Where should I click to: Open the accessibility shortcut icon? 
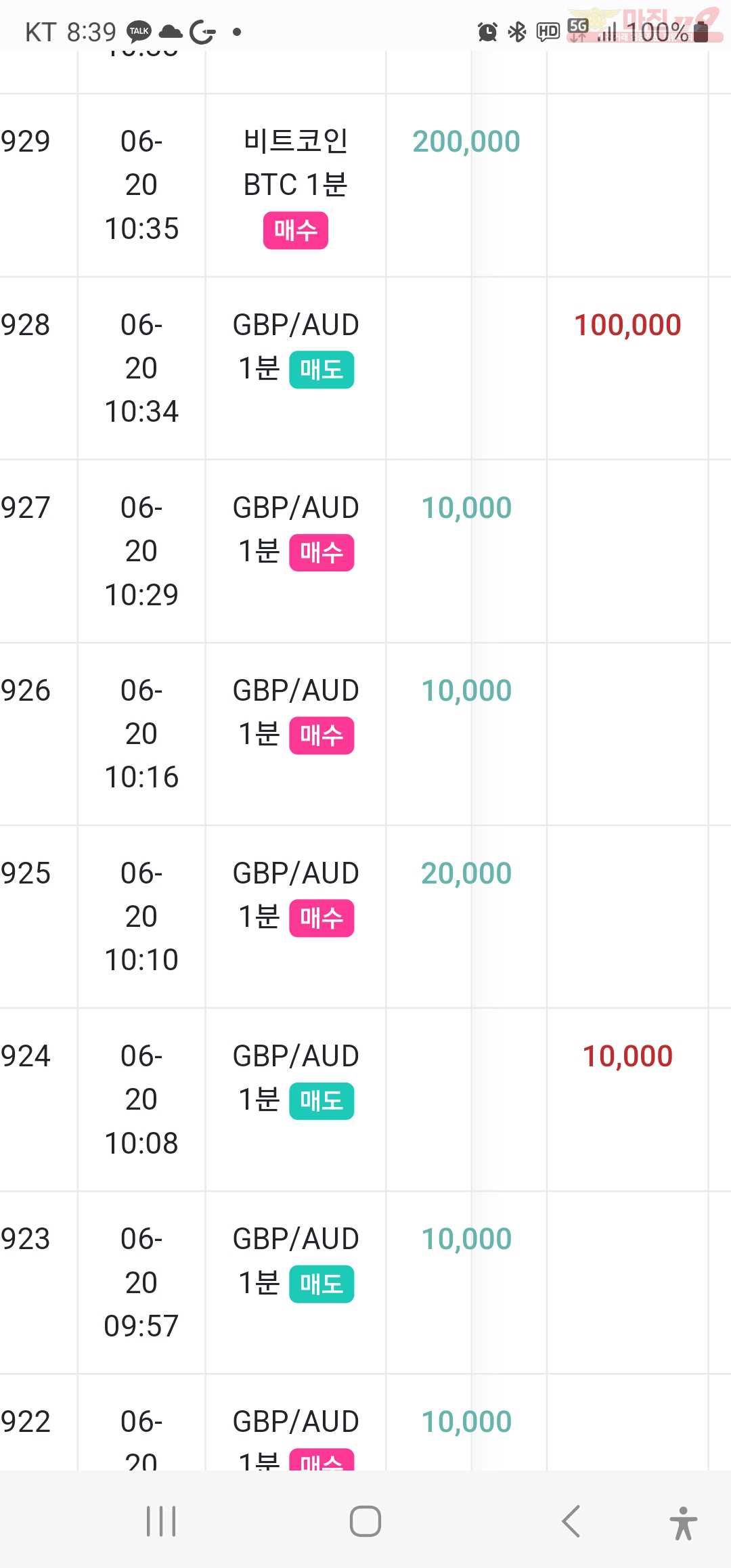pyautogui.click(x=683, y=1523)
